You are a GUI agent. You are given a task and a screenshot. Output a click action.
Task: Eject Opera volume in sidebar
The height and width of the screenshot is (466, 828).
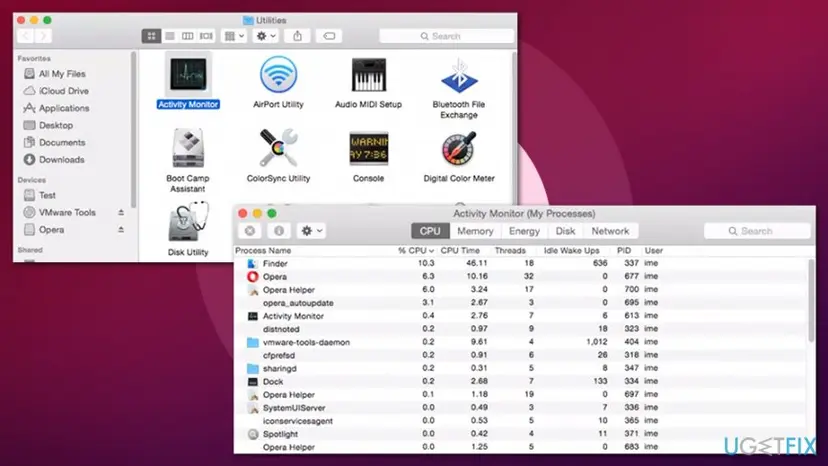click(x=121, y=229)
